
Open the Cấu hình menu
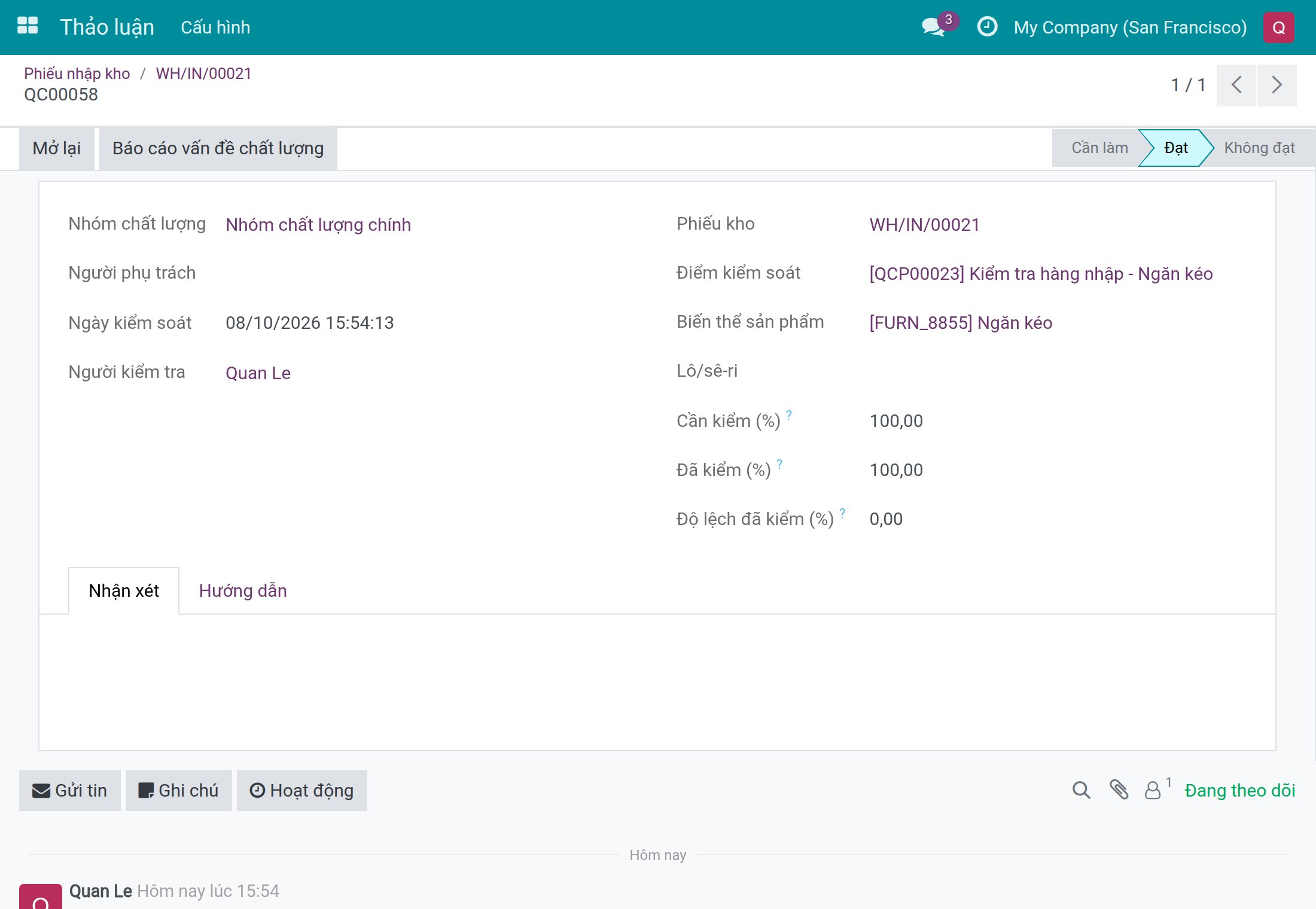(x=215, y=28)
